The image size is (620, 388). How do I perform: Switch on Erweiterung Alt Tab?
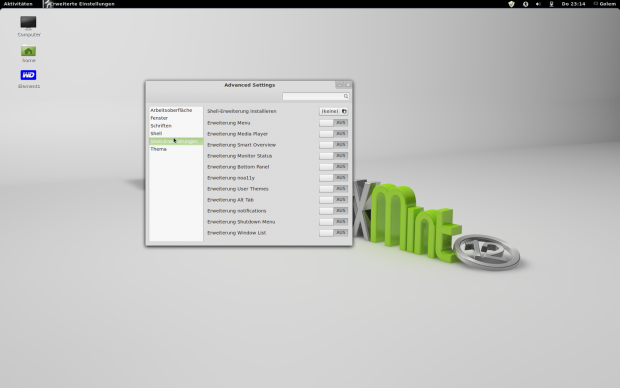333,200
